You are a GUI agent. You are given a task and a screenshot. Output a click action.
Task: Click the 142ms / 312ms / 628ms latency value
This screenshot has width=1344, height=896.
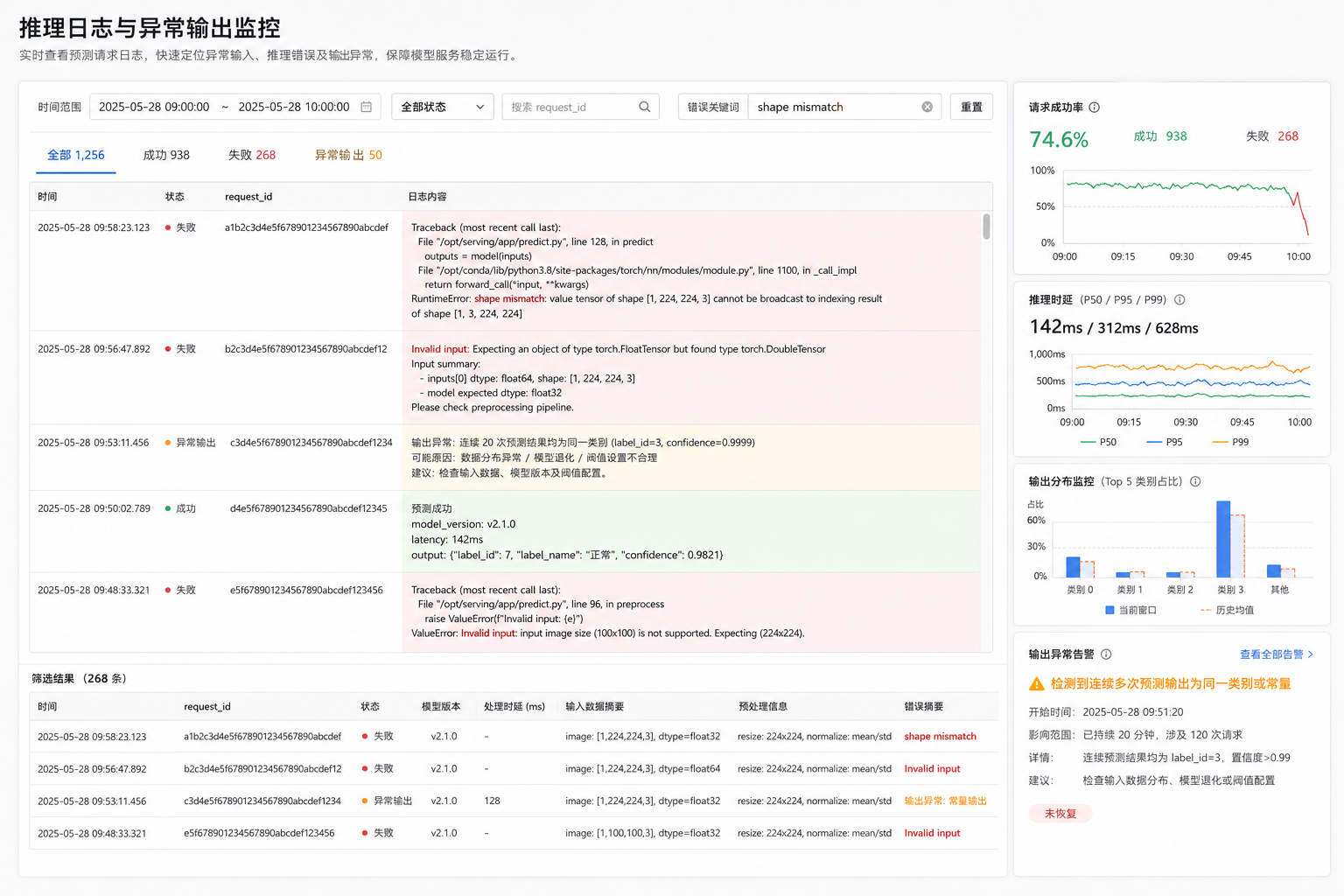pyautogui.click(x=1114, y=327)
